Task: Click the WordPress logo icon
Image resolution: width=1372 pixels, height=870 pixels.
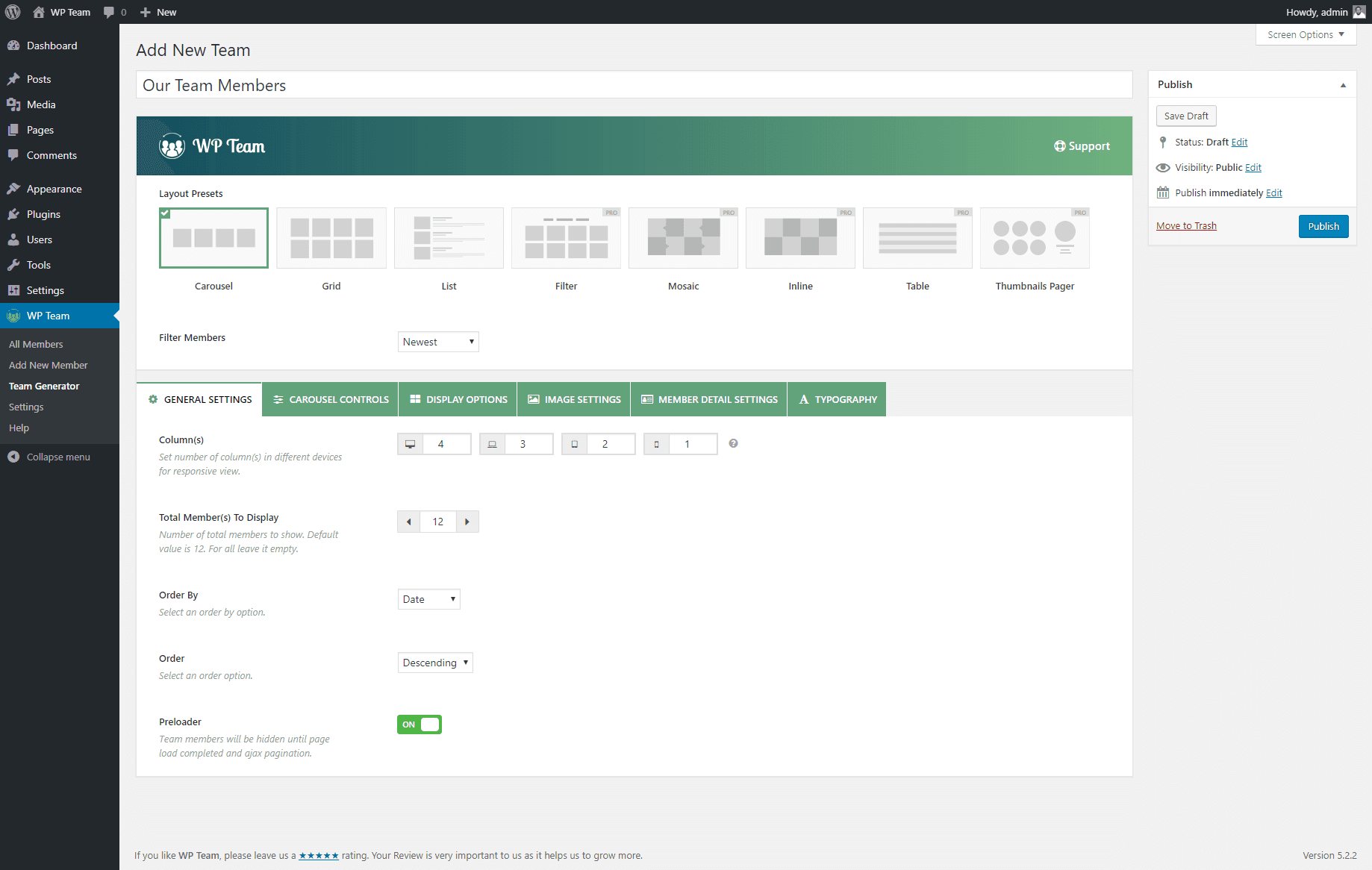Action: [x=13, y=12]
